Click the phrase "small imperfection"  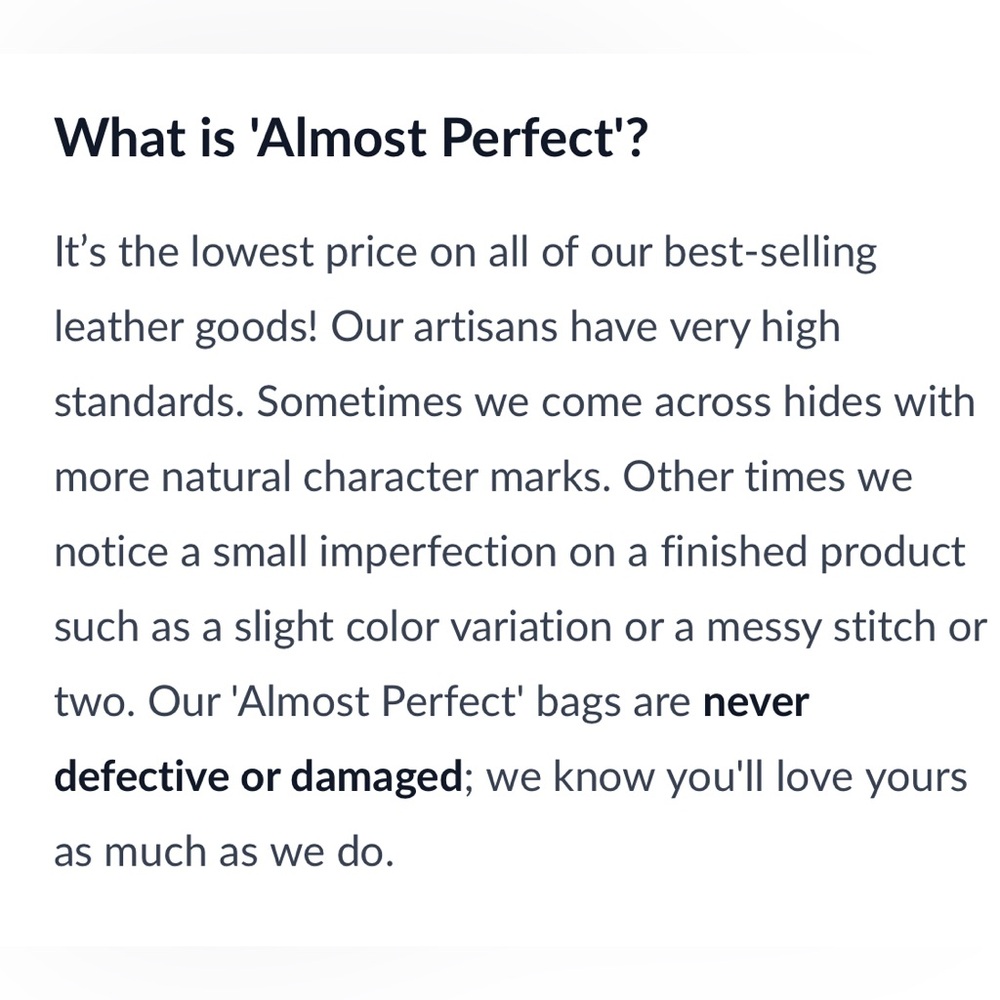point(385,552)
